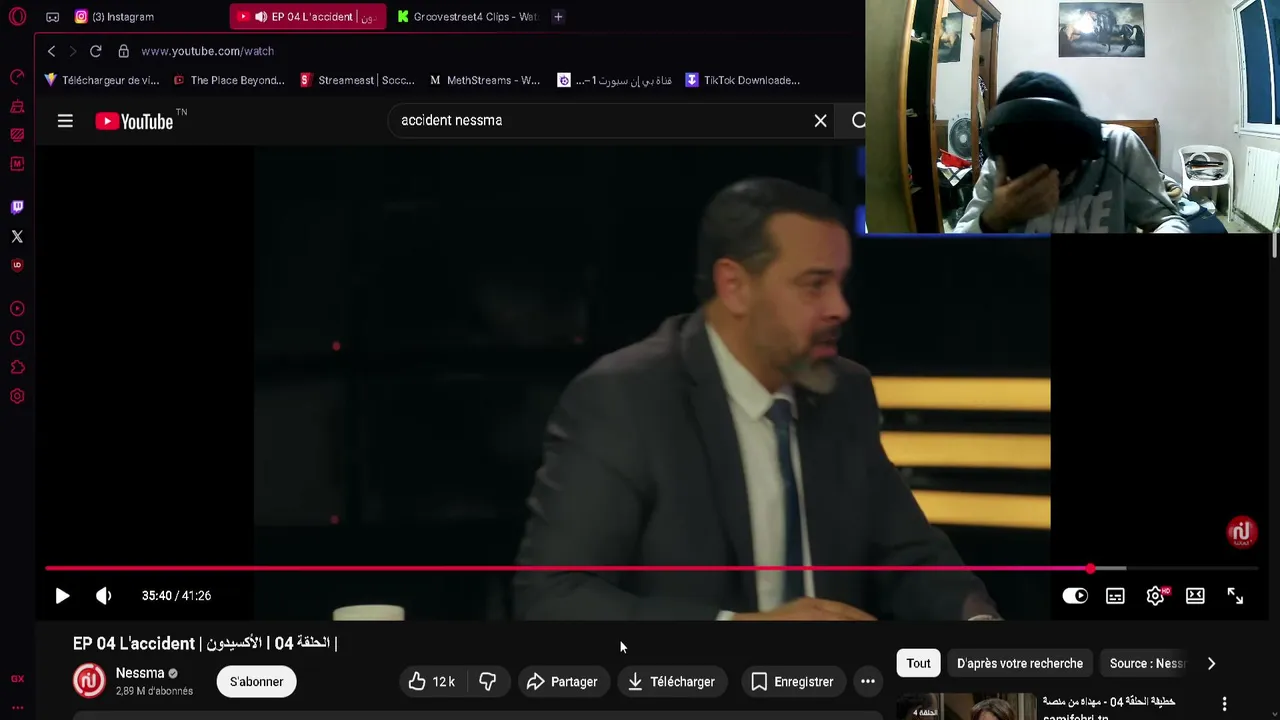
Task: Click Nessma watermark logo in video
Action: 1242,532
